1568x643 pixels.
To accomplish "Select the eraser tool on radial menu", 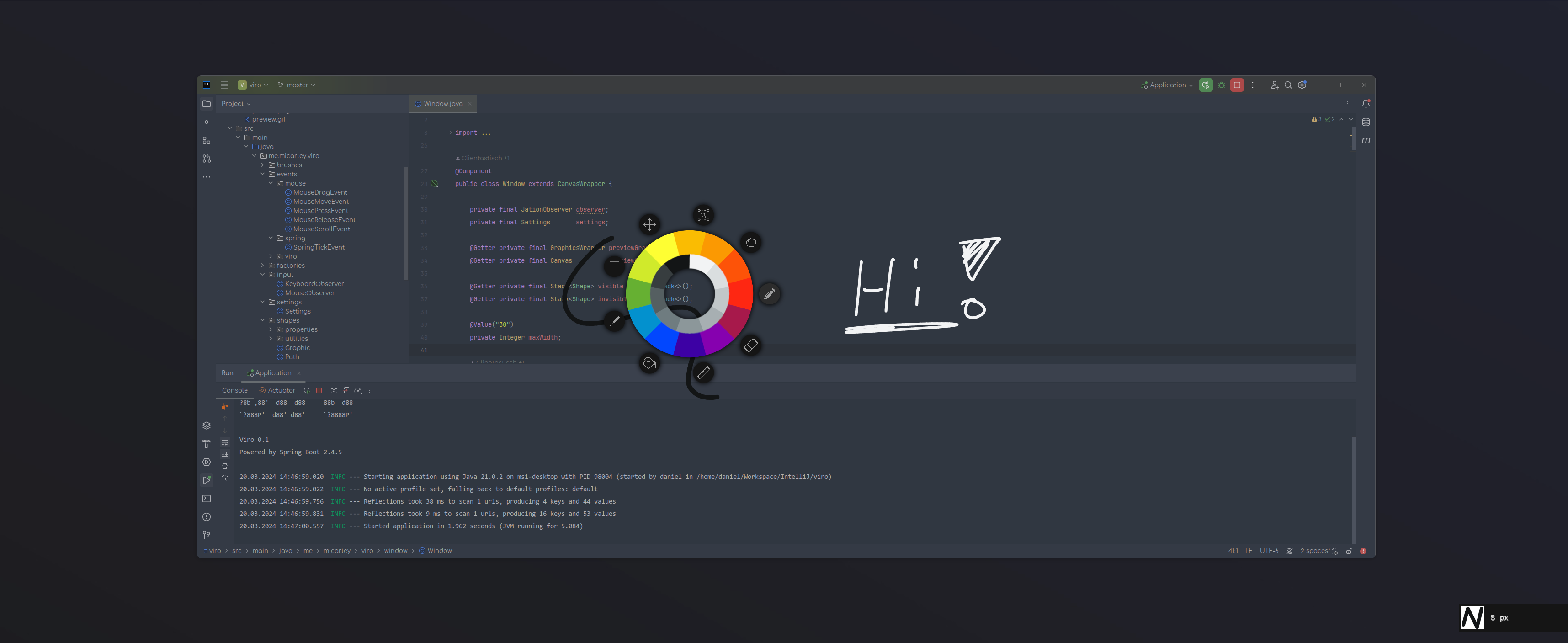I will [750, 345].
